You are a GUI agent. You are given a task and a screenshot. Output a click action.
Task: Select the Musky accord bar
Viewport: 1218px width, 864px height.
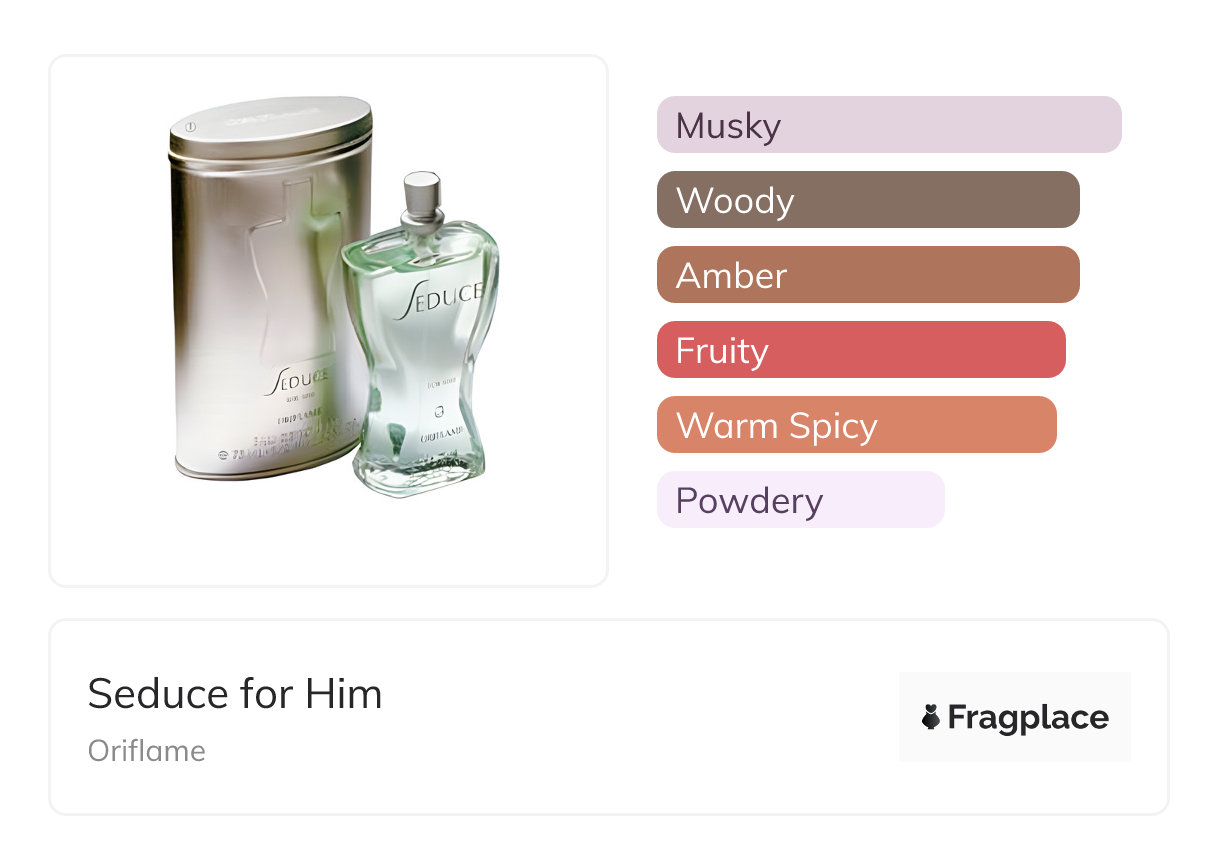tap(889, 125)
